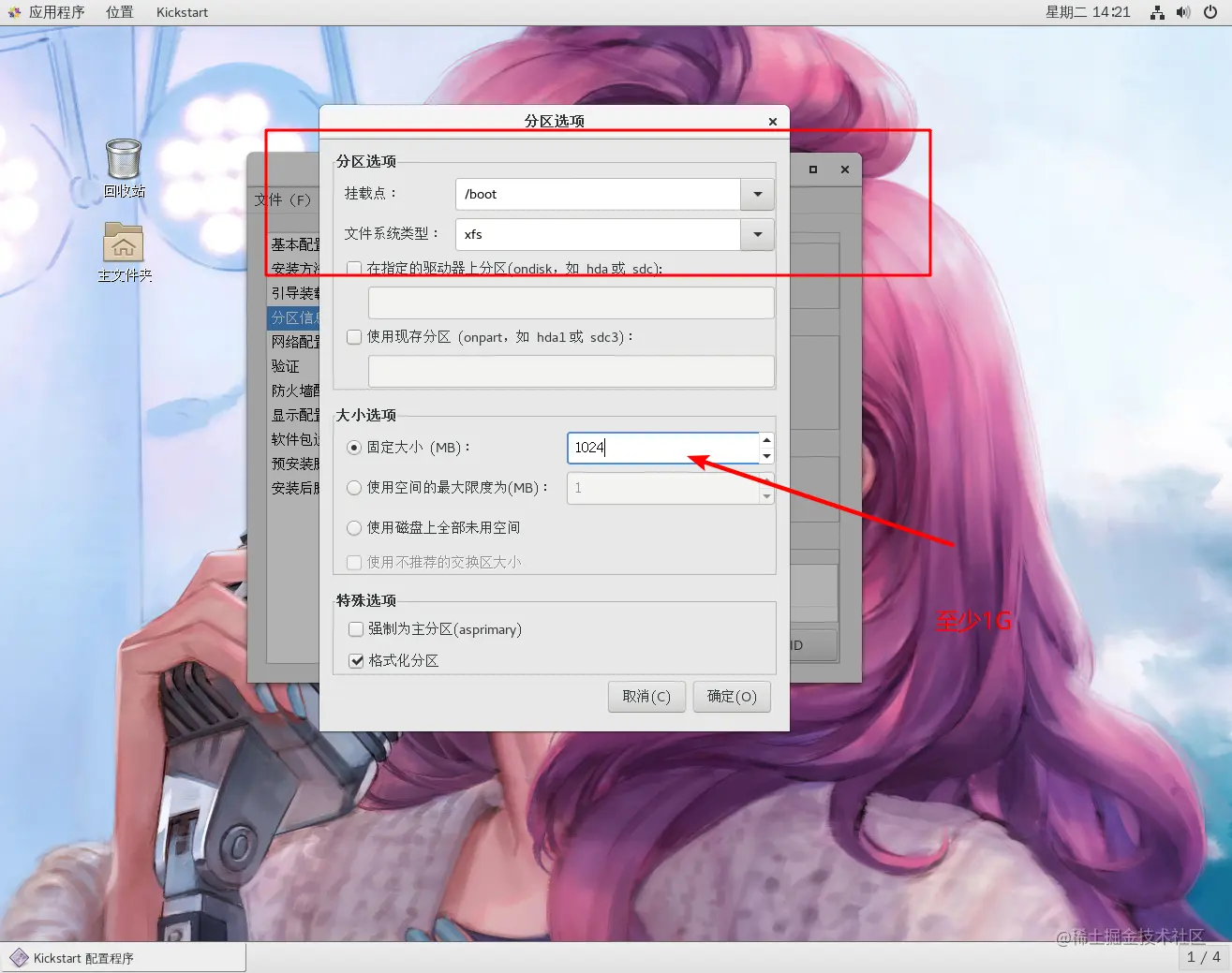Screen dimensions: 1232x973
Task: Enable partitioning on a specified drive (ondisk)
Action: pos(354,269)
